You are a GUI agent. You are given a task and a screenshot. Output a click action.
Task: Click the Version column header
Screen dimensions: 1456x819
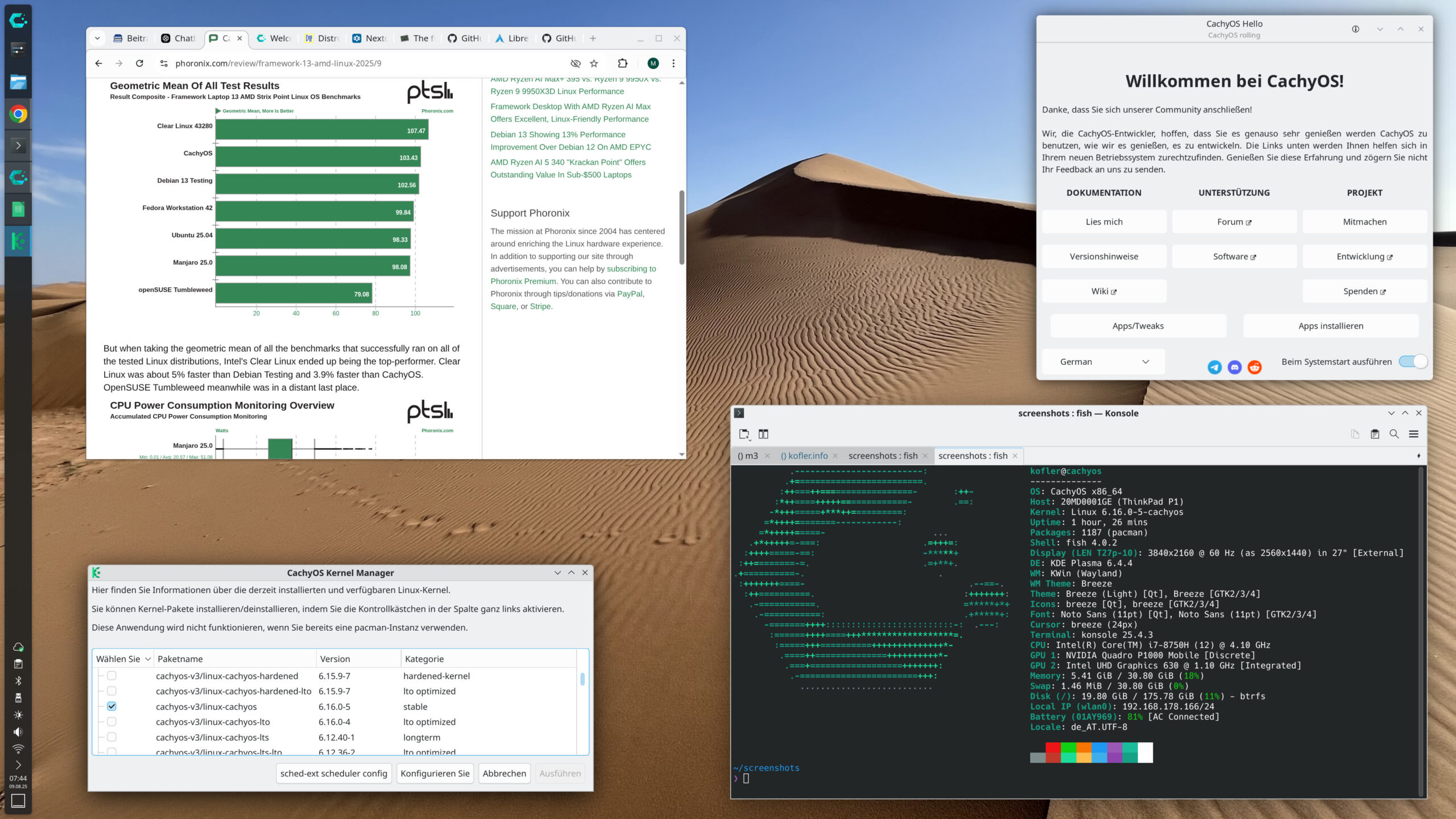358,659
